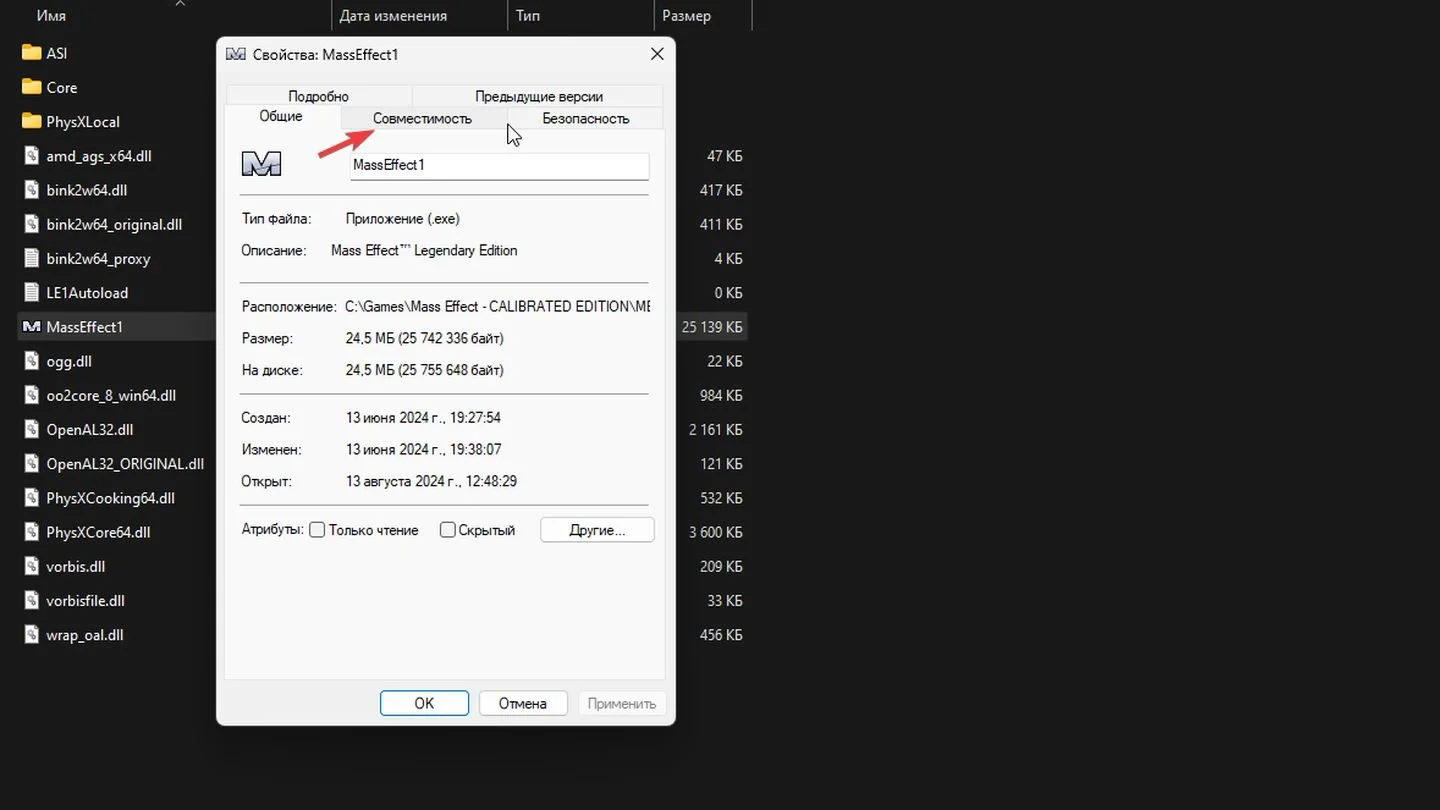Confirm with the OK button
This screenshot has height=810, width=1440.
click(x=424, y=703)
